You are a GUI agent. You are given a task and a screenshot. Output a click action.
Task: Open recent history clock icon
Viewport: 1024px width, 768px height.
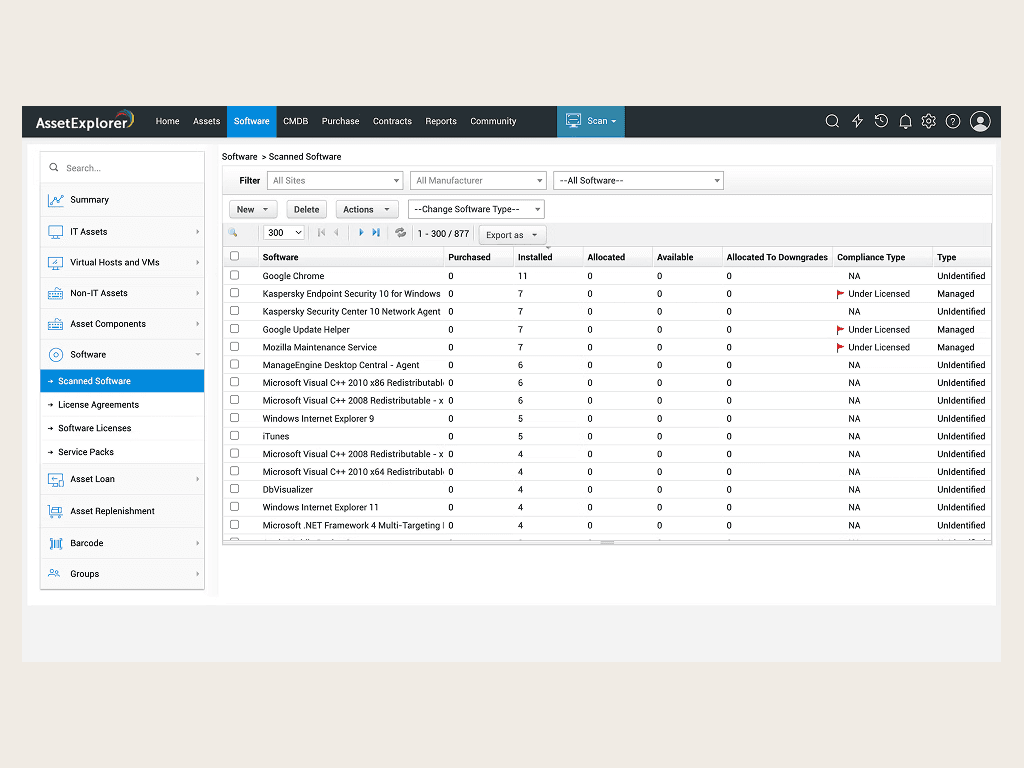pyautogui.click(x=881, y=121)
